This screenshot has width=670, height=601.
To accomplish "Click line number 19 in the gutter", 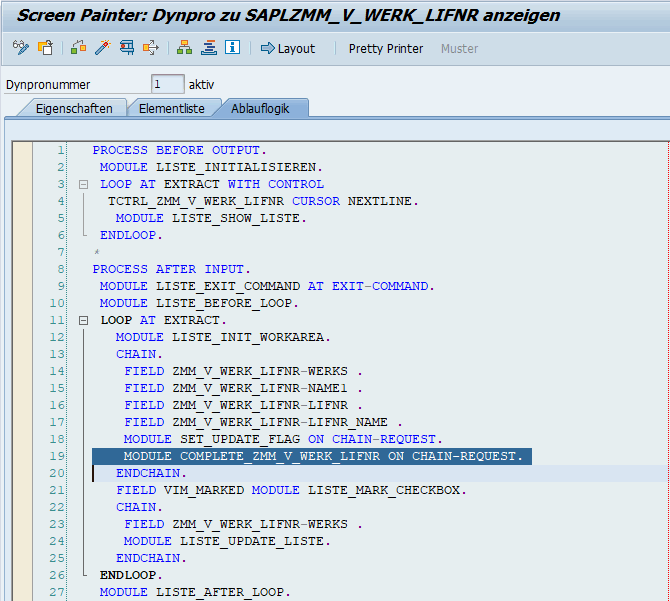I will point(56,456).
